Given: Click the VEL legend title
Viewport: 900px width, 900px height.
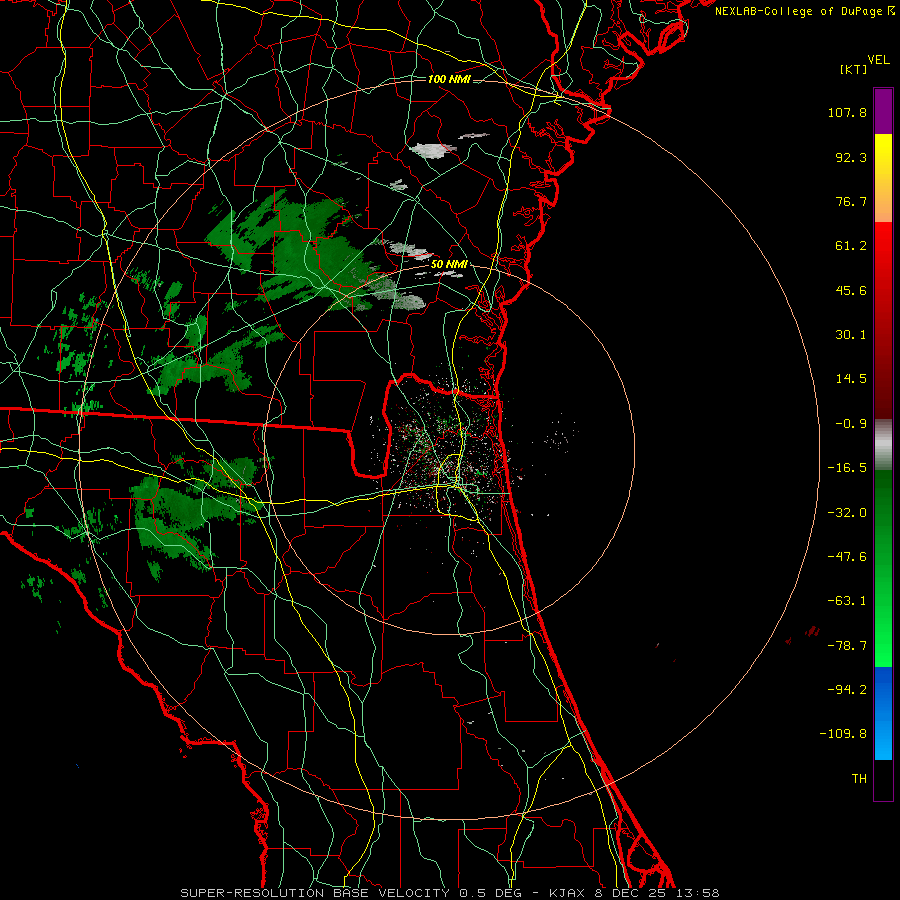Looking at the screenshot, I should [x=879, y=60].
